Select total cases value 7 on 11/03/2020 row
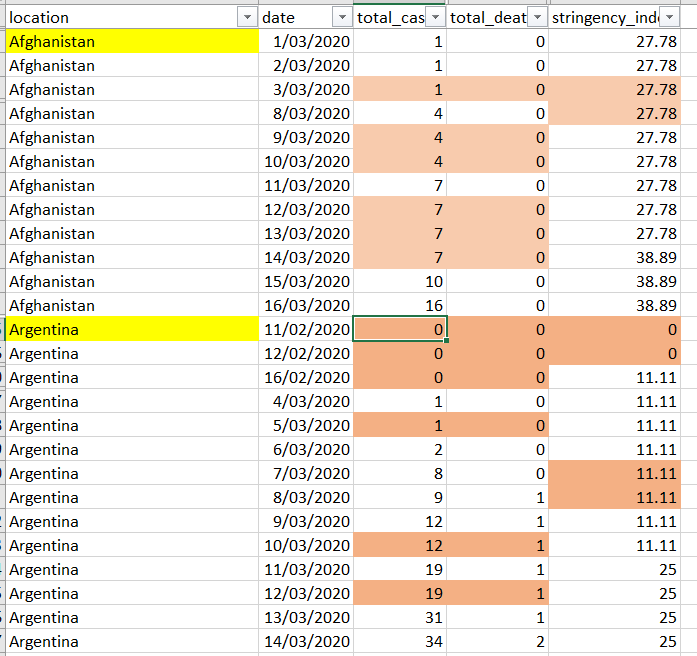 point(400,185)
